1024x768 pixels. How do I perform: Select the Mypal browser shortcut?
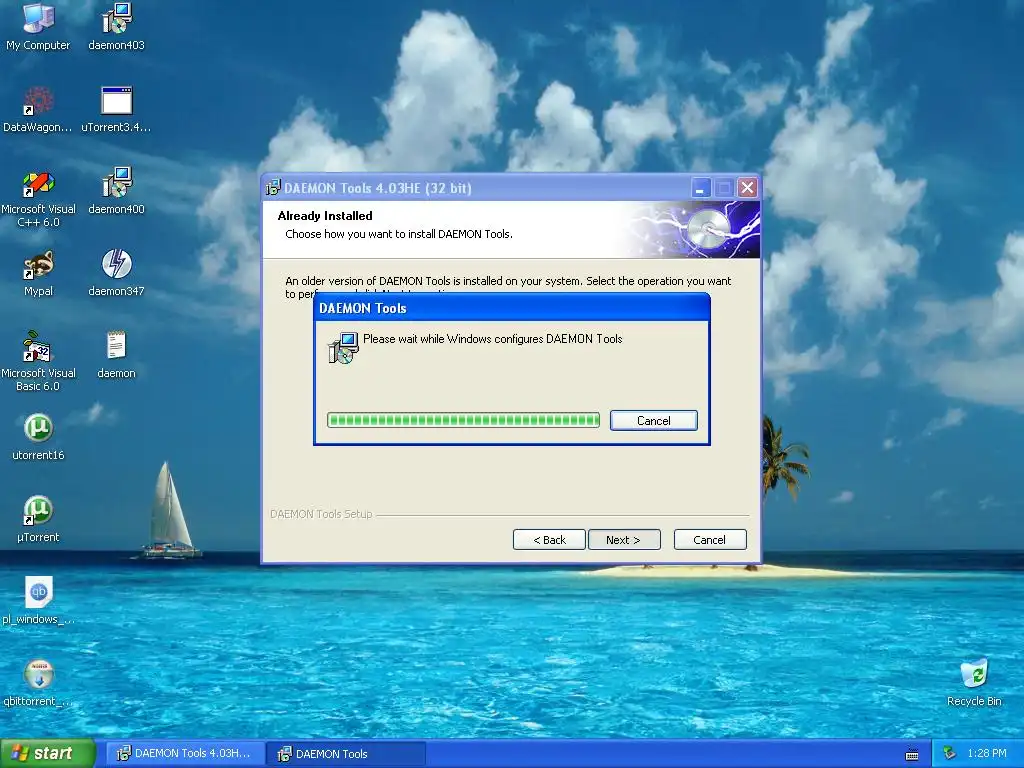(38, 273)
